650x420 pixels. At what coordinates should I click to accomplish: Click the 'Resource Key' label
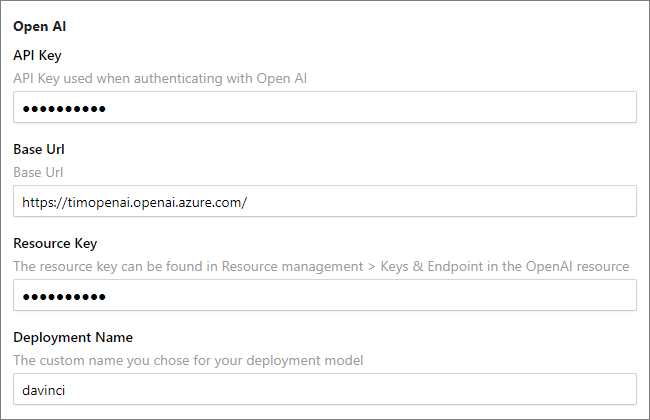tap(55, 243)
